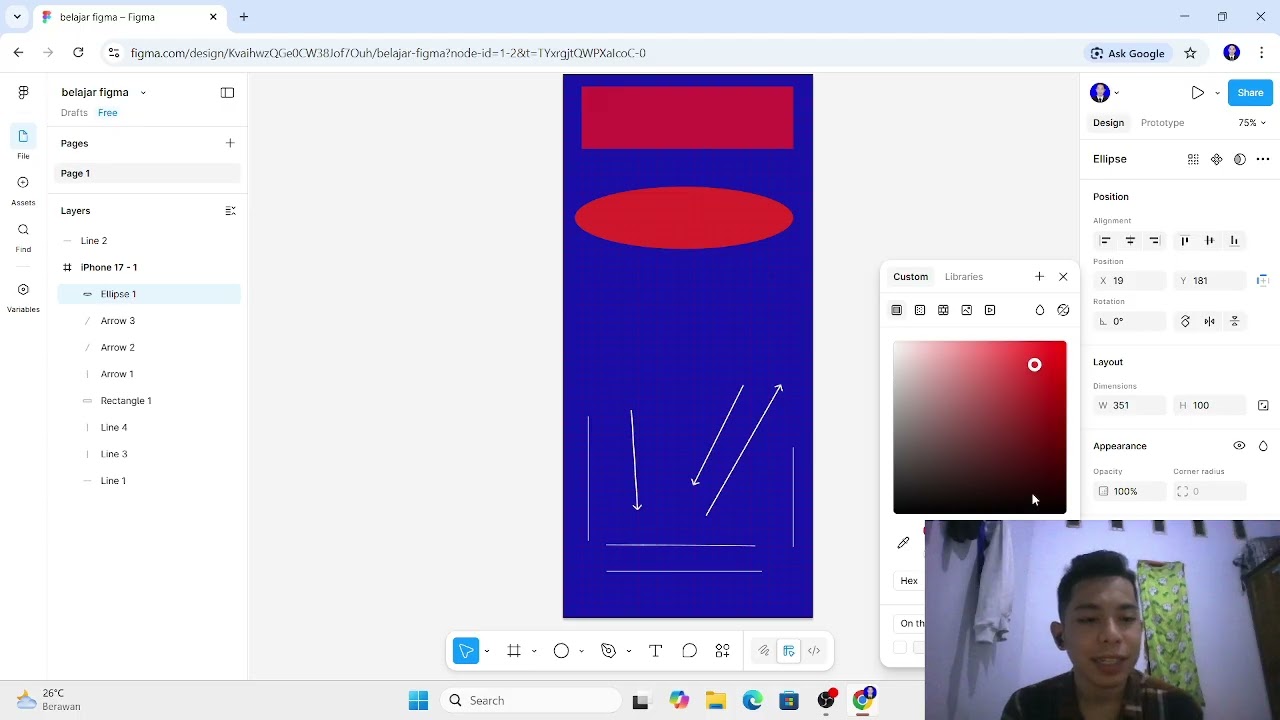
Task: Expand Pen tool options arrow
Action: [x=628, y=651]
